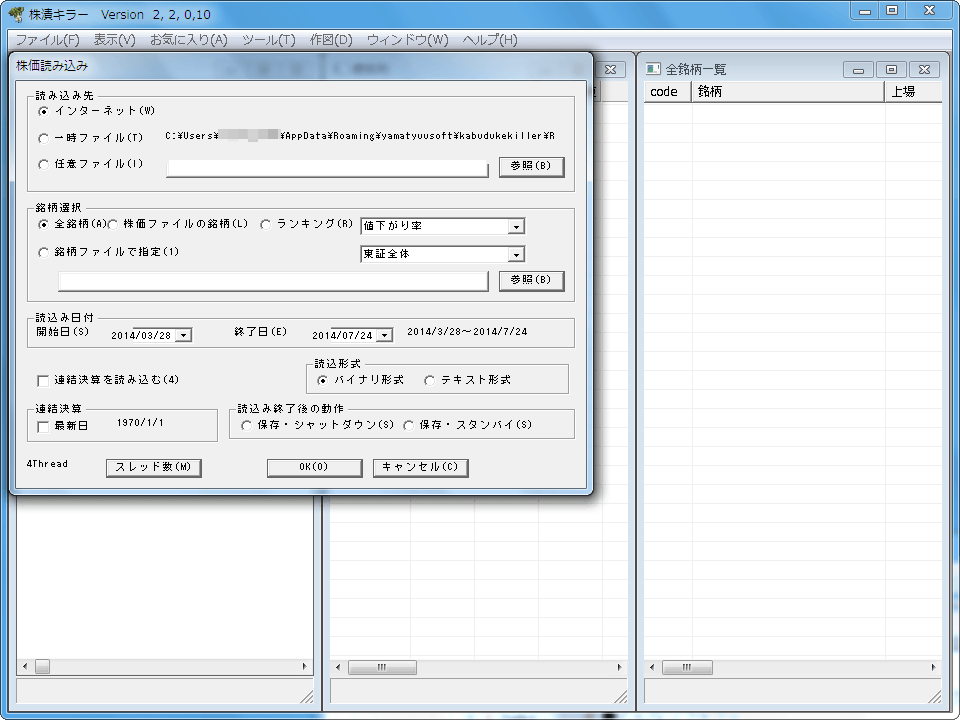
Task: Click 参照(B) button for 任意ファイル path
Action: [531, 167]
